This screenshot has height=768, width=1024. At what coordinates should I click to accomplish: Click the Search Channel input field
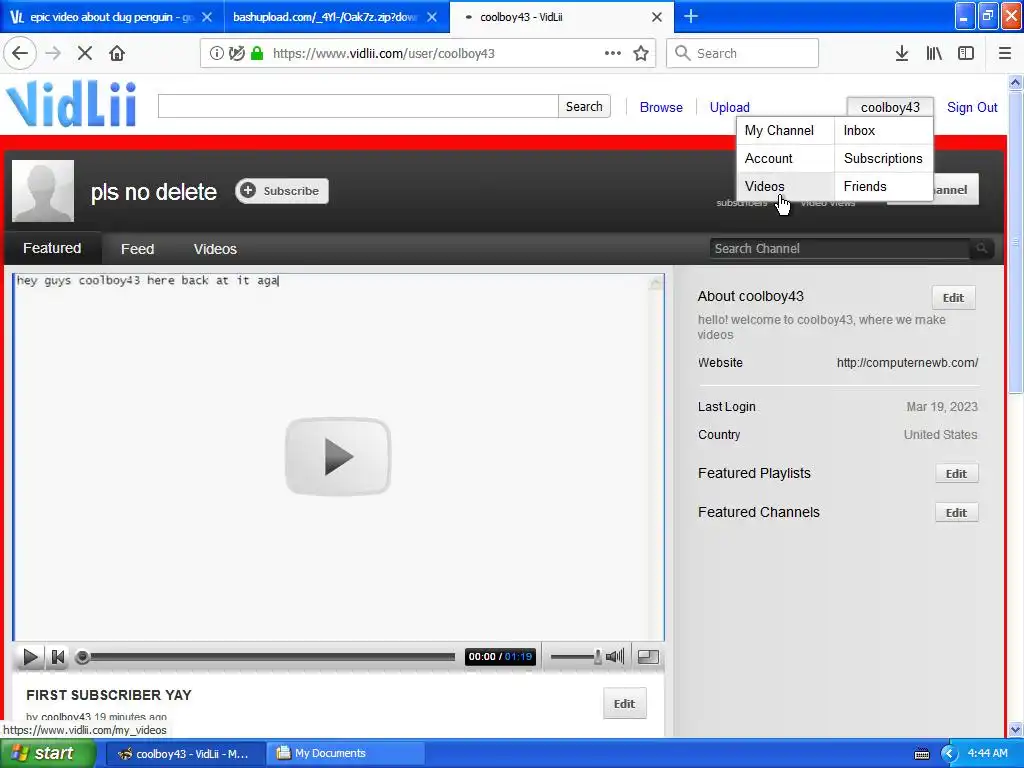tap(840, 248)
